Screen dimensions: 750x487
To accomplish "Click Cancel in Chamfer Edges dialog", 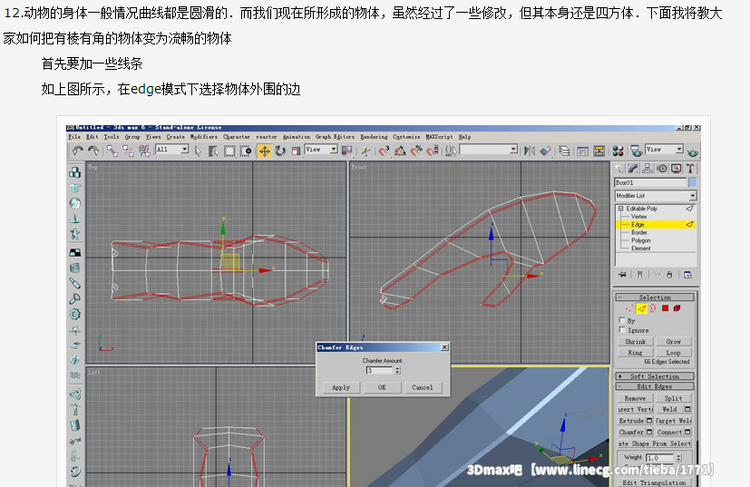I will coord(422,387).
